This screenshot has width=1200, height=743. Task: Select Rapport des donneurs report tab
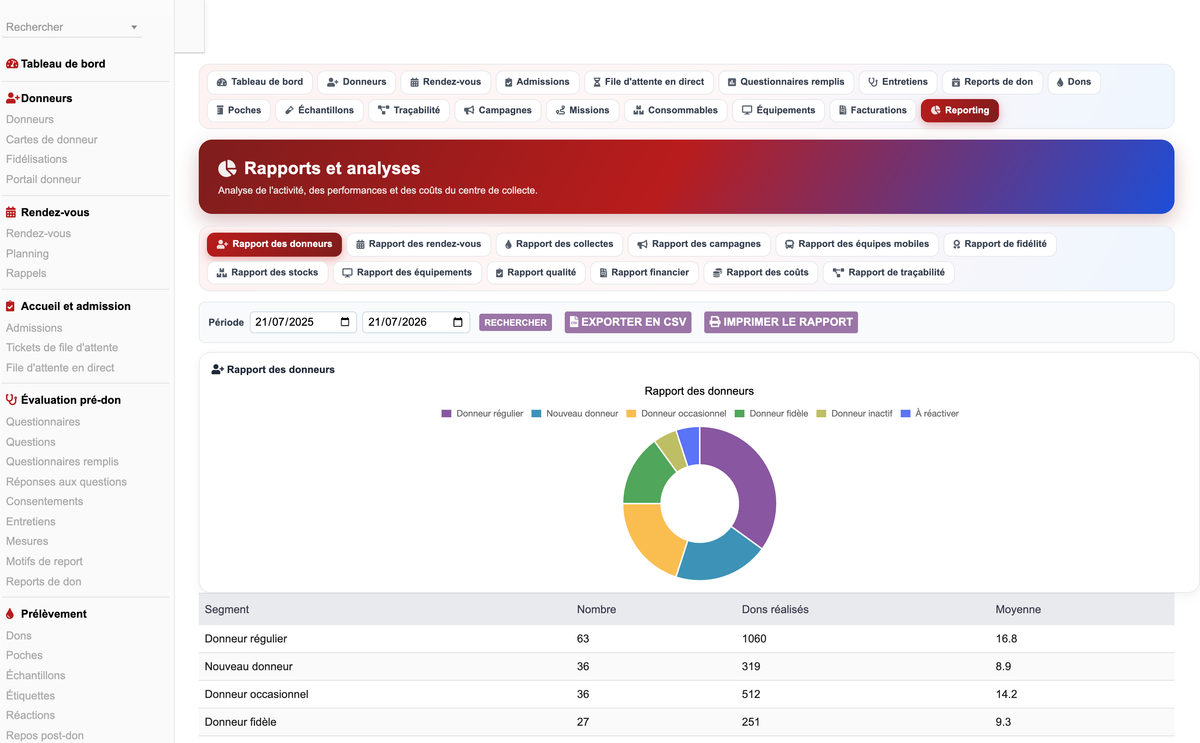click(275, 244)
